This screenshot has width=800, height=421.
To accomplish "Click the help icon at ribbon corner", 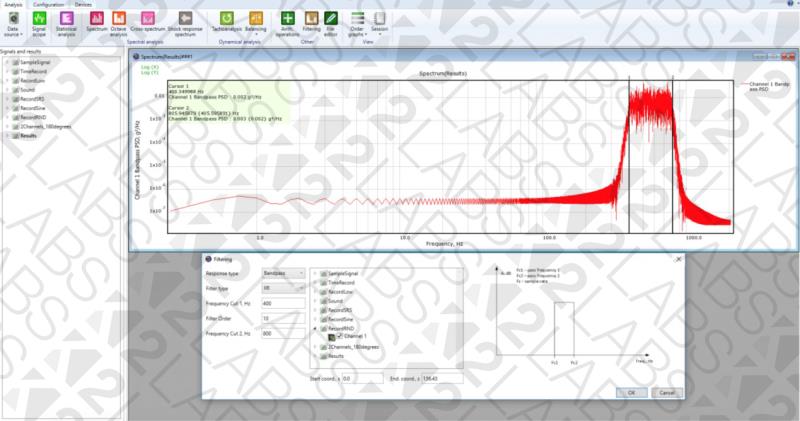I will pyautogui.click(x=790, y=4).
